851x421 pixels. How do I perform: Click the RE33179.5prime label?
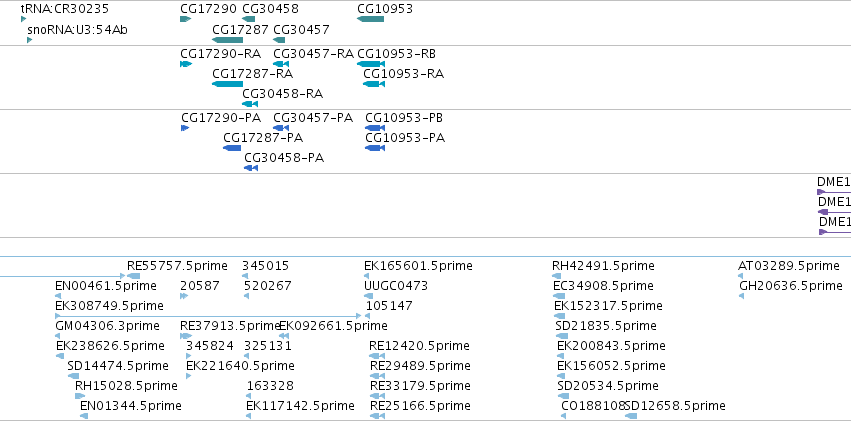coord(420,386)
